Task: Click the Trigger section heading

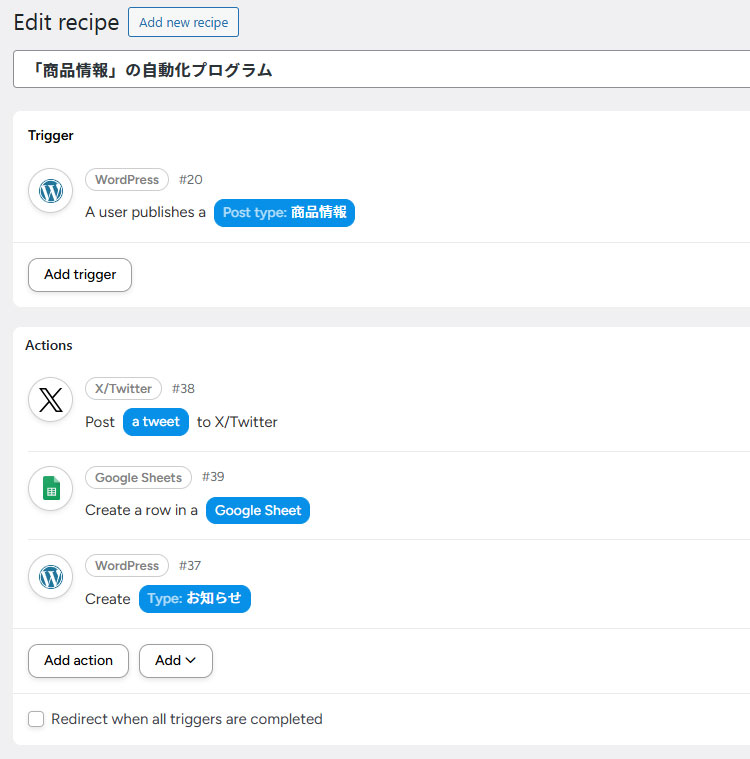Action: tap(51, 136)
